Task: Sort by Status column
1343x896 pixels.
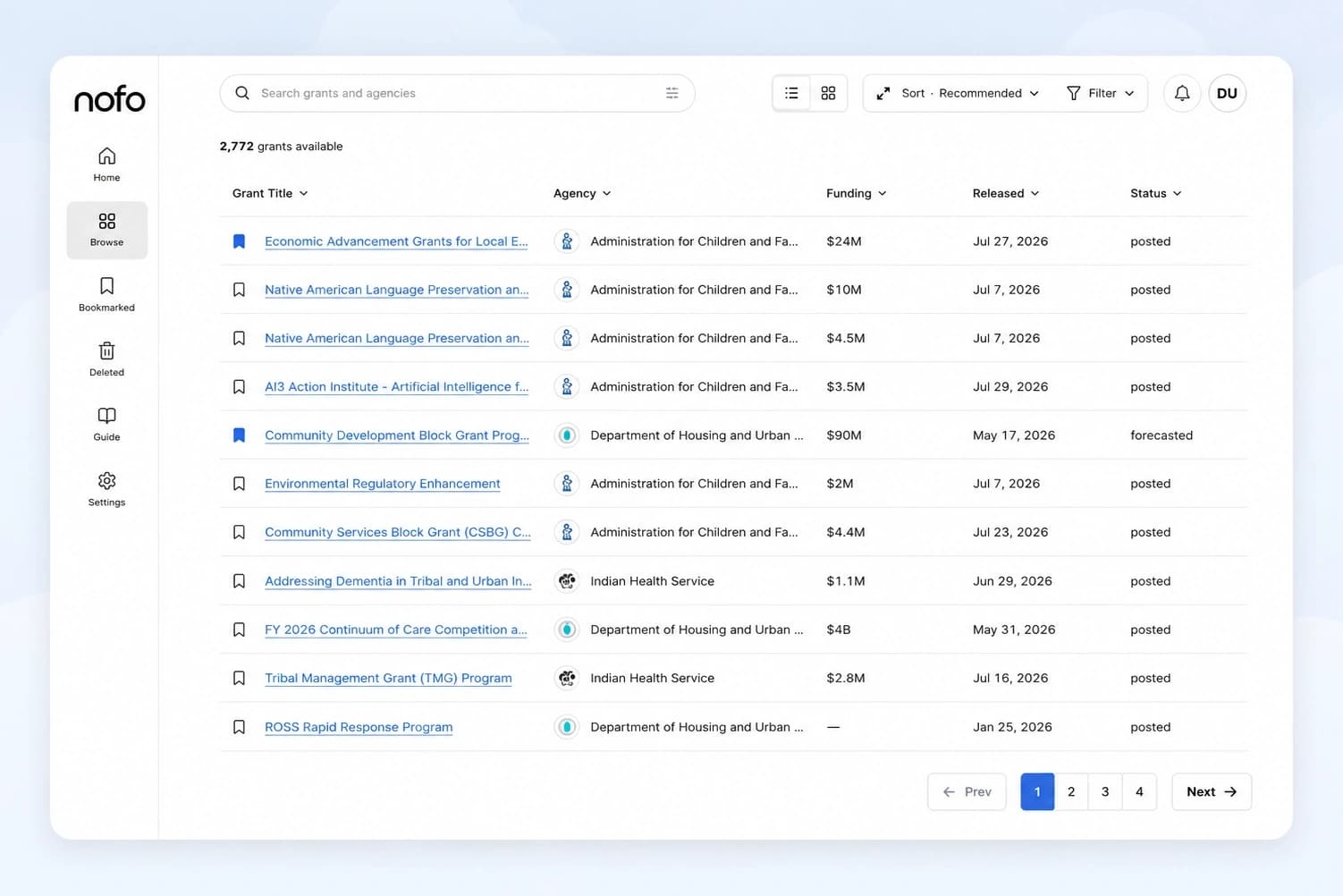Action: point(1155,193)
